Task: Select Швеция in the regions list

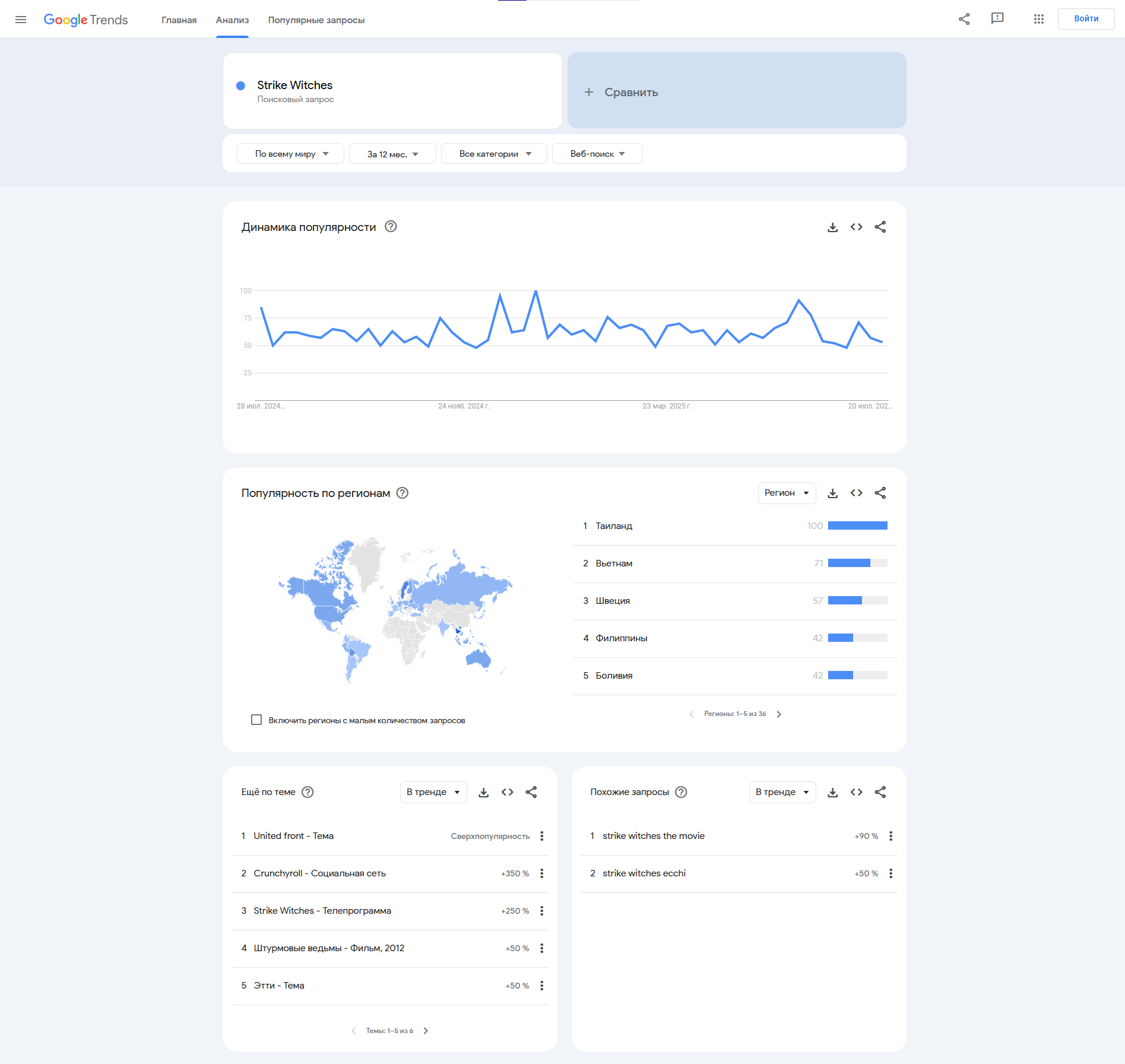Action: click(x=613, y=601)
